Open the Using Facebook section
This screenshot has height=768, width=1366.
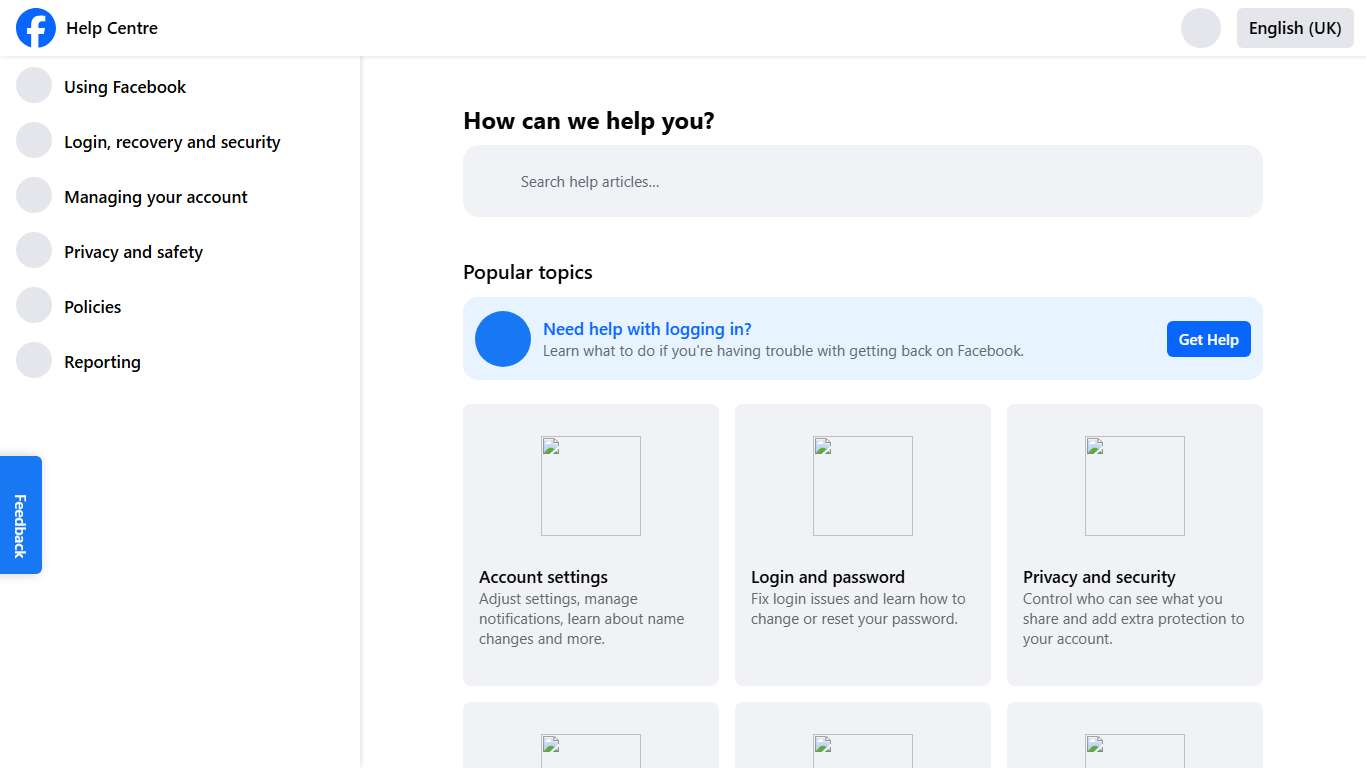point(125,87)
